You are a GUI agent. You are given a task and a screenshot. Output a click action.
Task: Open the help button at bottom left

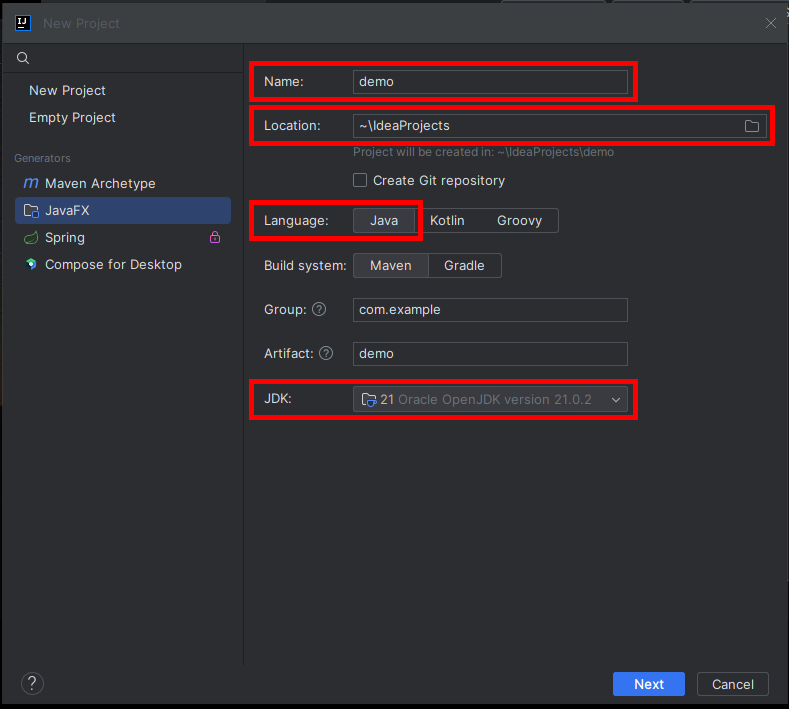tap(32, 683)
